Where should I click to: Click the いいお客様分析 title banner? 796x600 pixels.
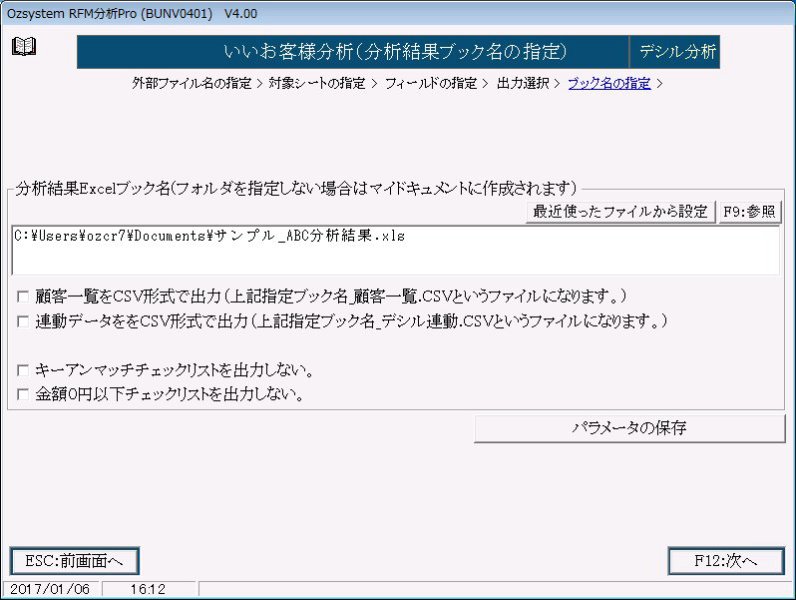(x=353, y=52)
